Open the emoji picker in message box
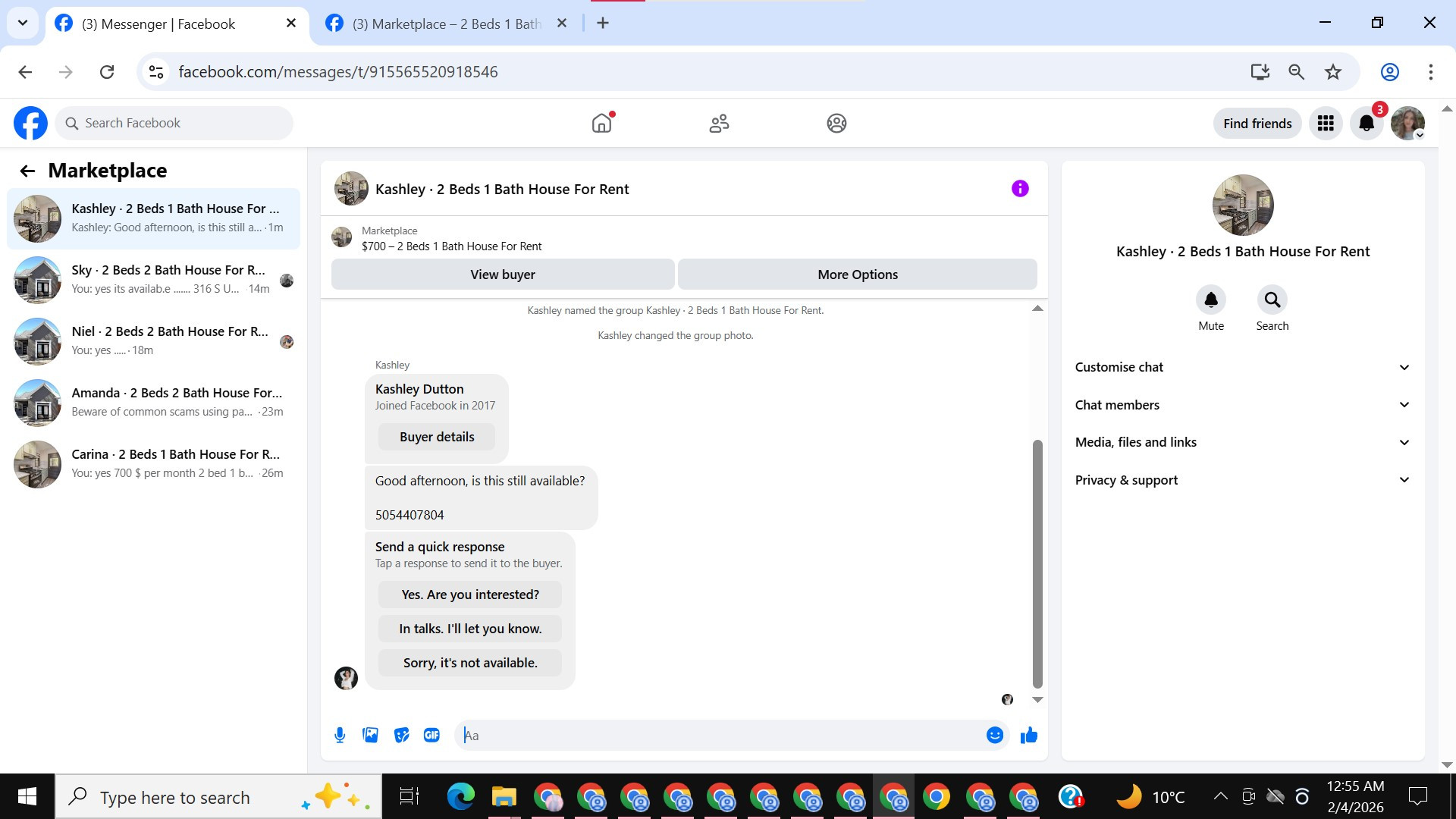The image size is (1456, 819). point(994,735)
